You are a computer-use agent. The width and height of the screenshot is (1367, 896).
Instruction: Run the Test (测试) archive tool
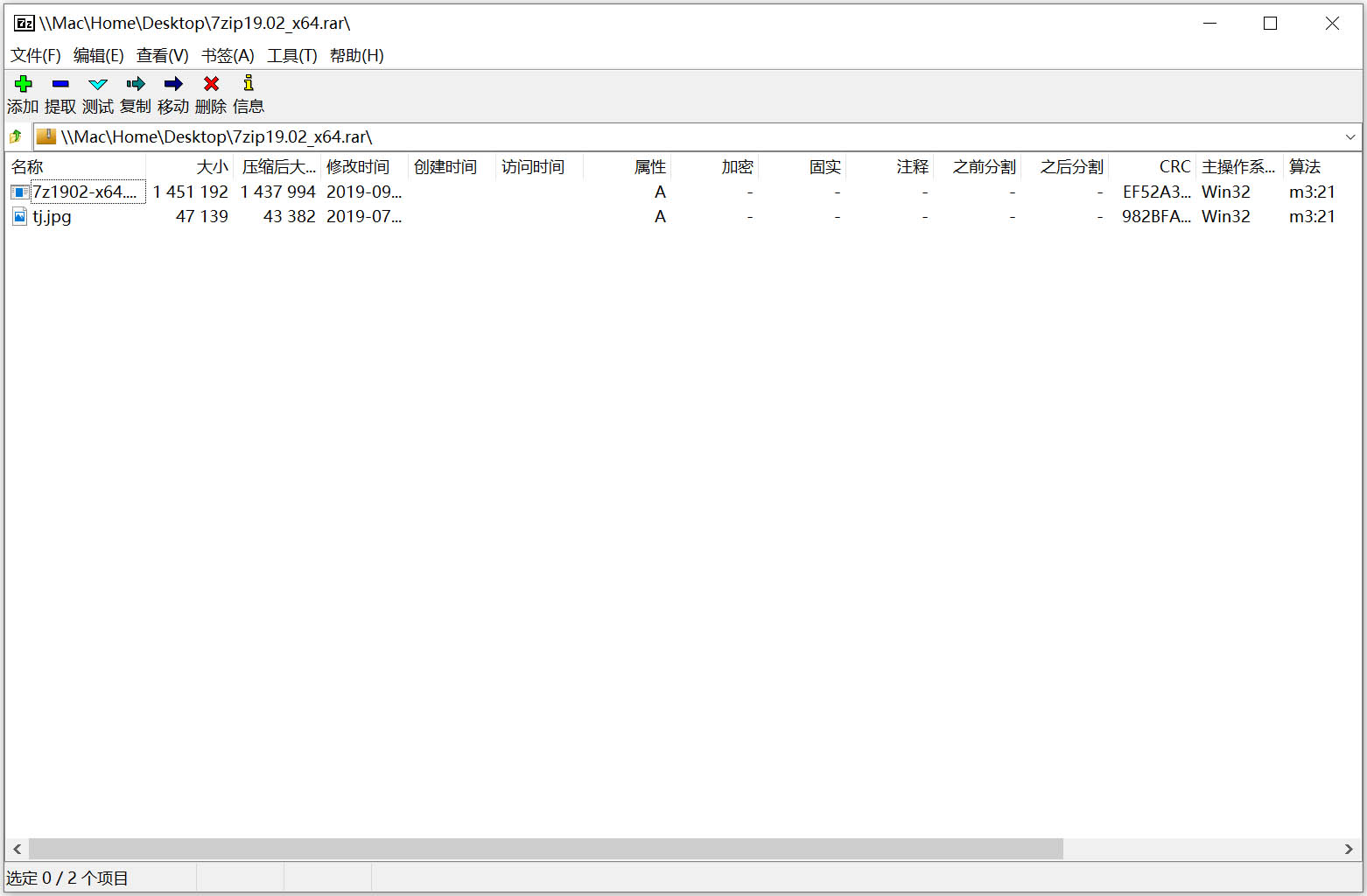pyautogui.click(x=98, y=84)
